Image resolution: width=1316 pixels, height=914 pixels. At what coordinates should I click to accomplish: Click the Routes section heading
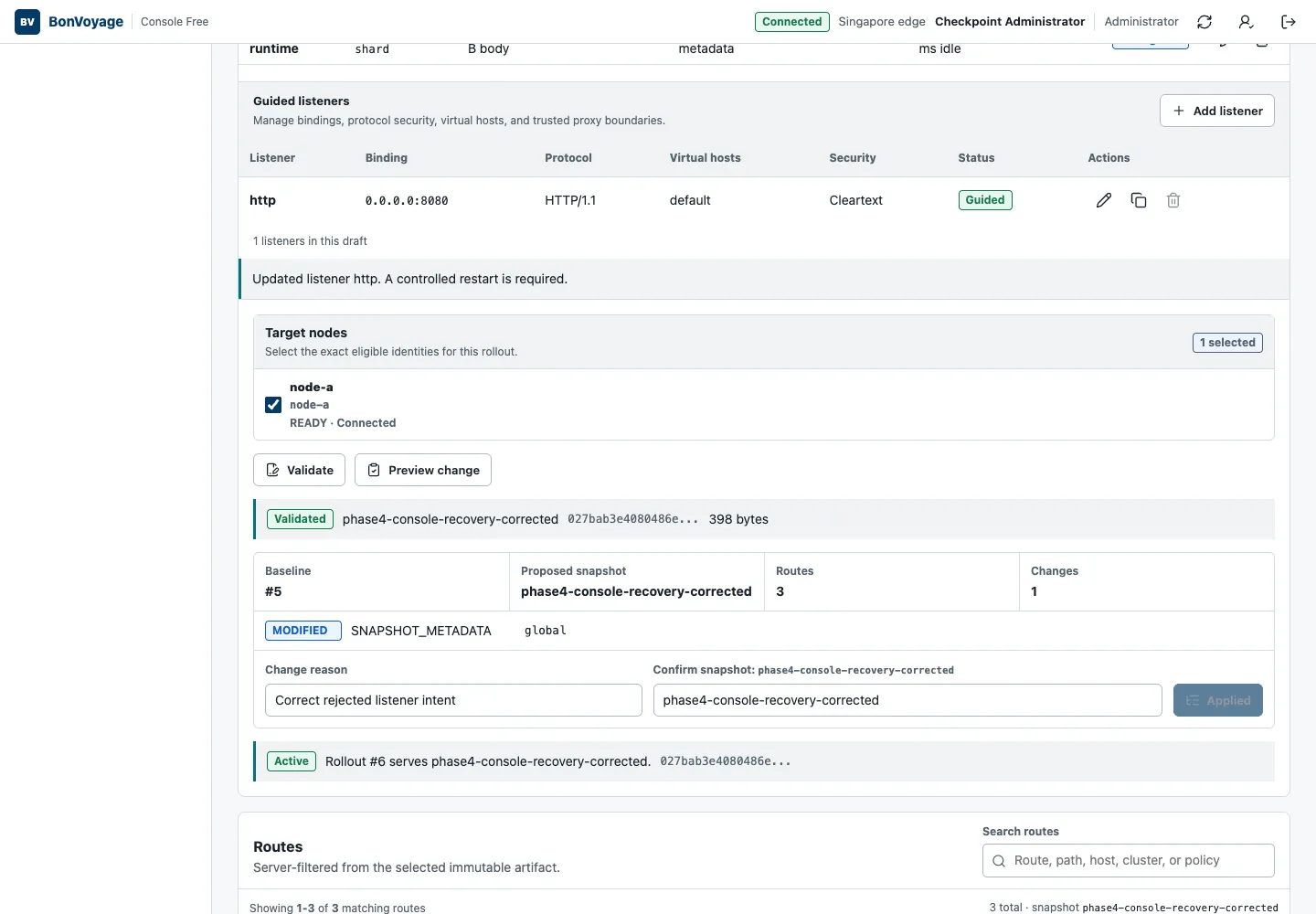click(278, 847)
